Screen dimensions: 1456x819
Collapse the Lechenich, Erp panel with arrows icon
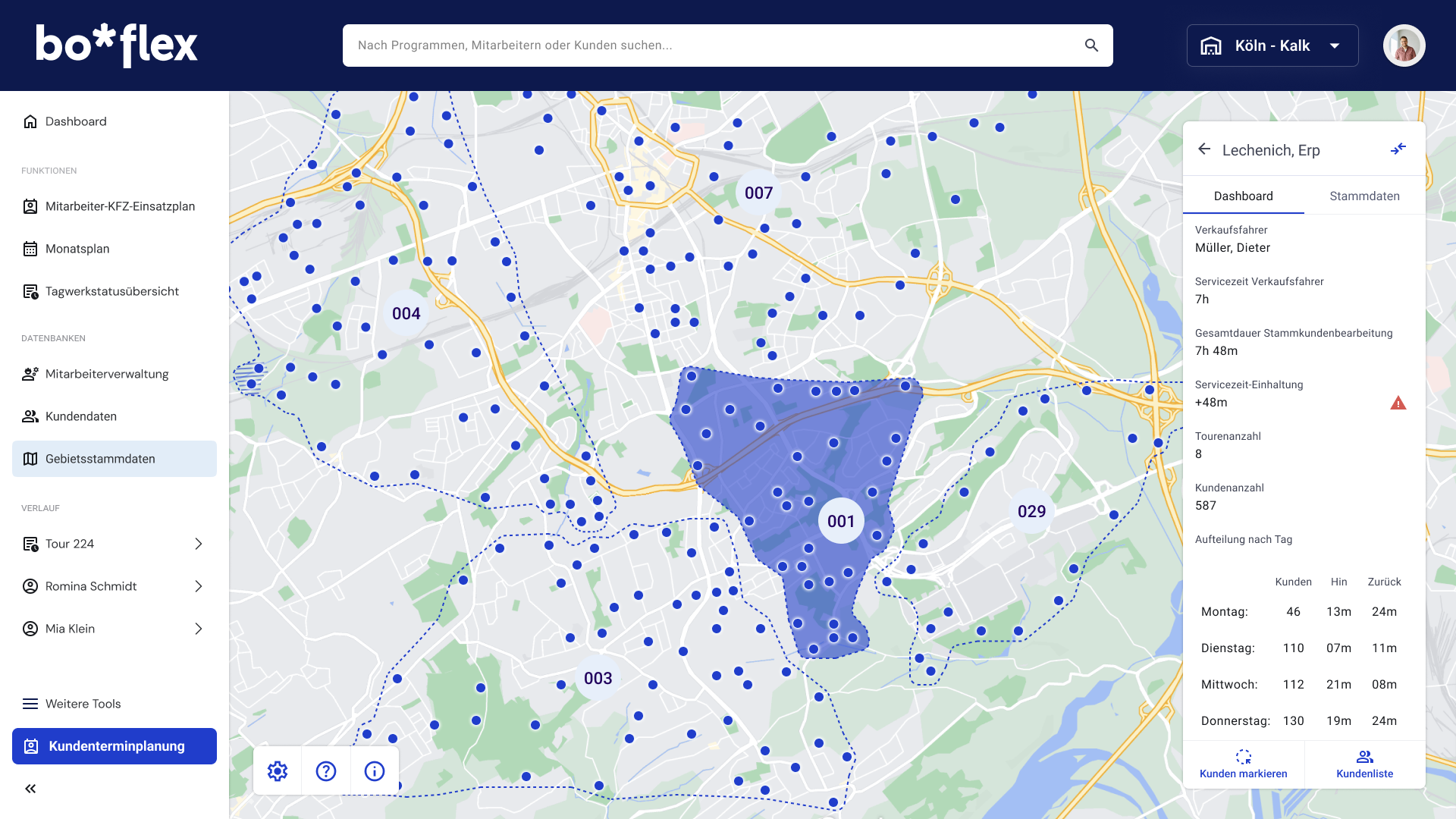coord(1398,149)
